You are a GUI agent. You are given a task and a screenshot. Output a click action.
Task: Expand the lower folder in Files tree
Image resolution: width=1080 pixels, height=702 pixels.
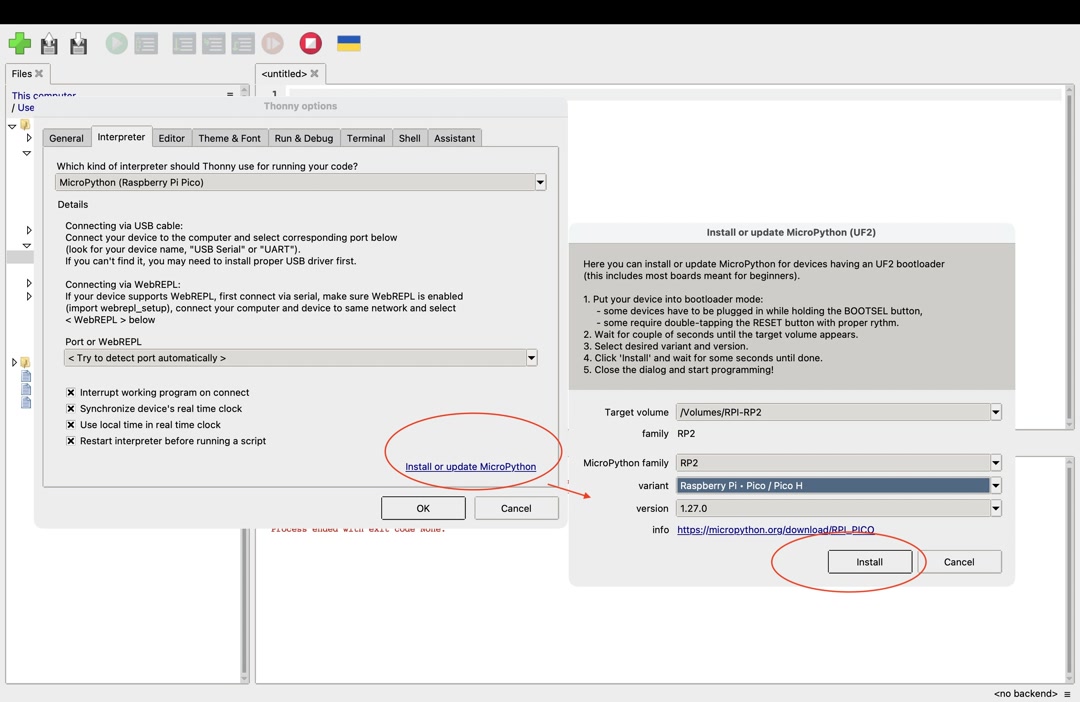point(14,362)
